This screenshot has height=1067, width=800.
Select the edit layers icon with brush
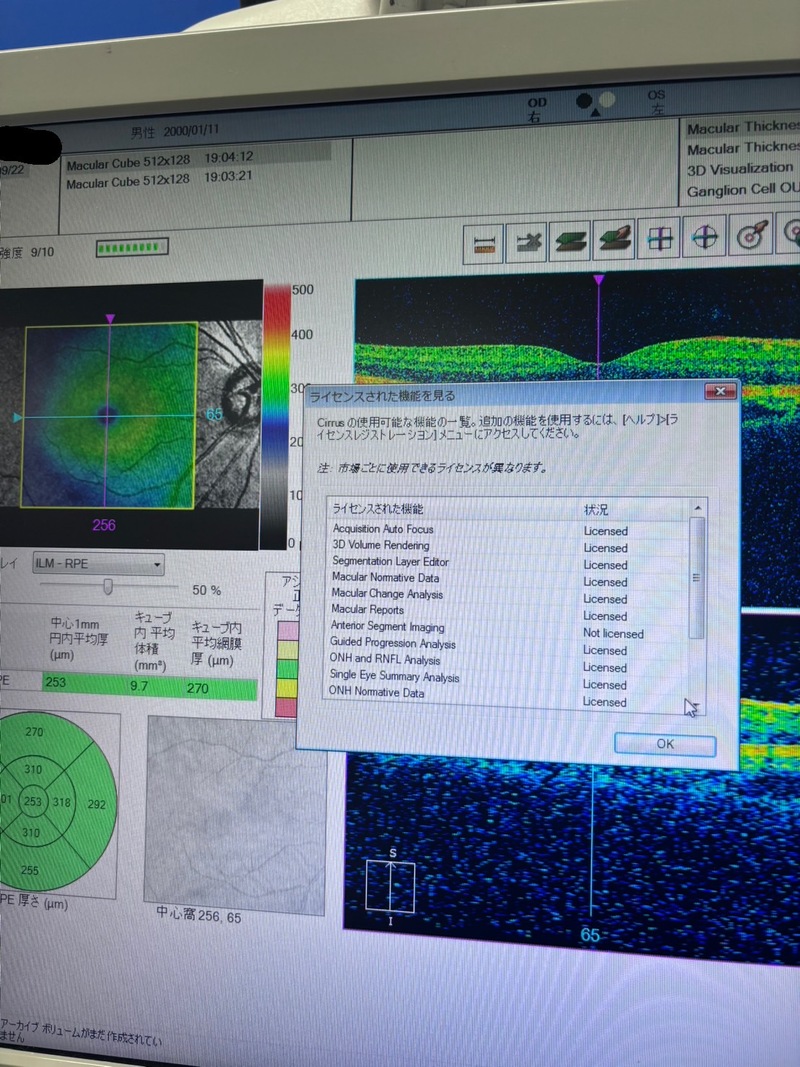pyautogui.click(x=615, y=238)
